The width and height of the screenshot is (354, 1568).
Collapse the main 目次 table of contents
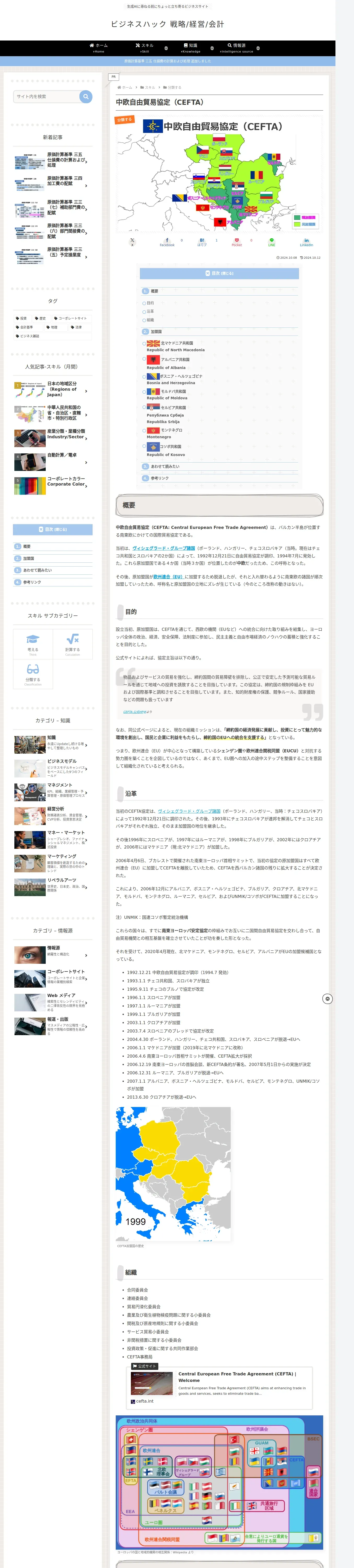(219, 273)
